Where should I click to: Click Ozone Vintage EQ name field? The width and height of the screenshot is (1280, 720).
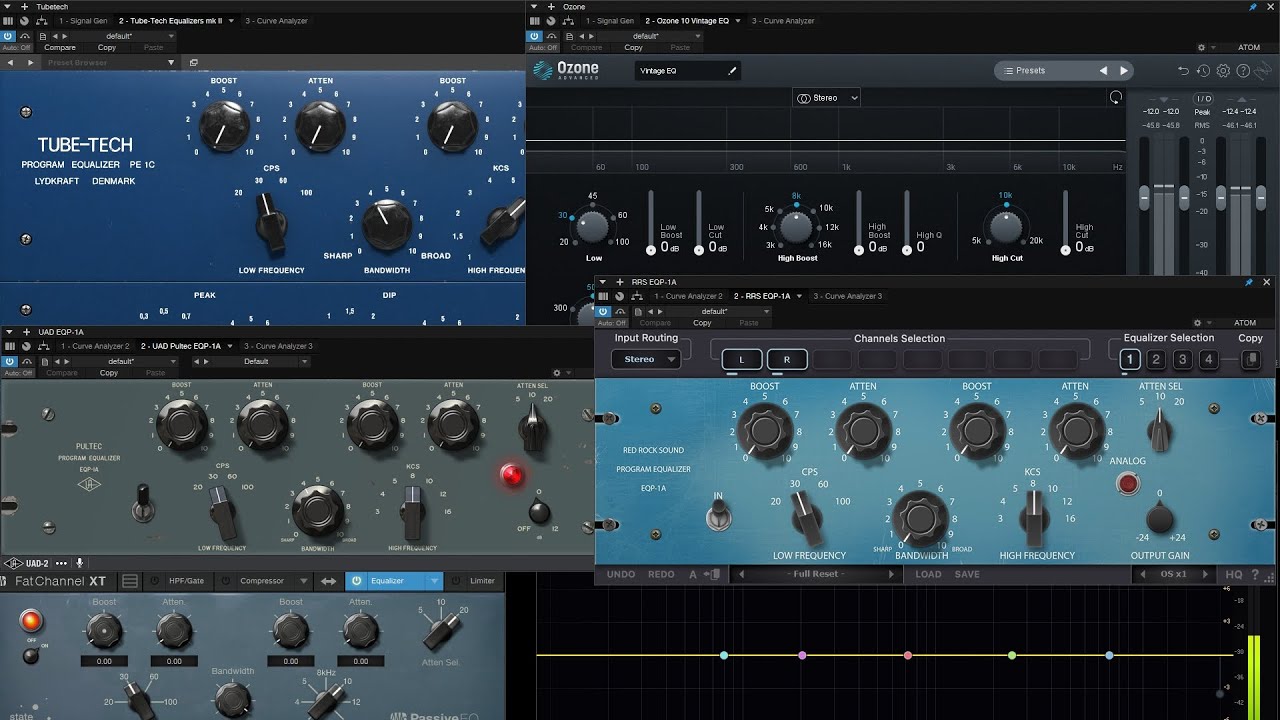(x=688, y=71)
